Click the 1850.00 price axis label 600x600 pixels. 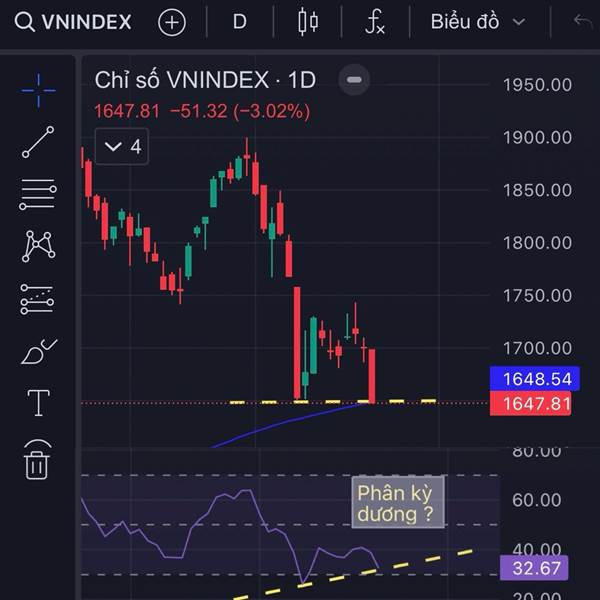pos(537,190)
